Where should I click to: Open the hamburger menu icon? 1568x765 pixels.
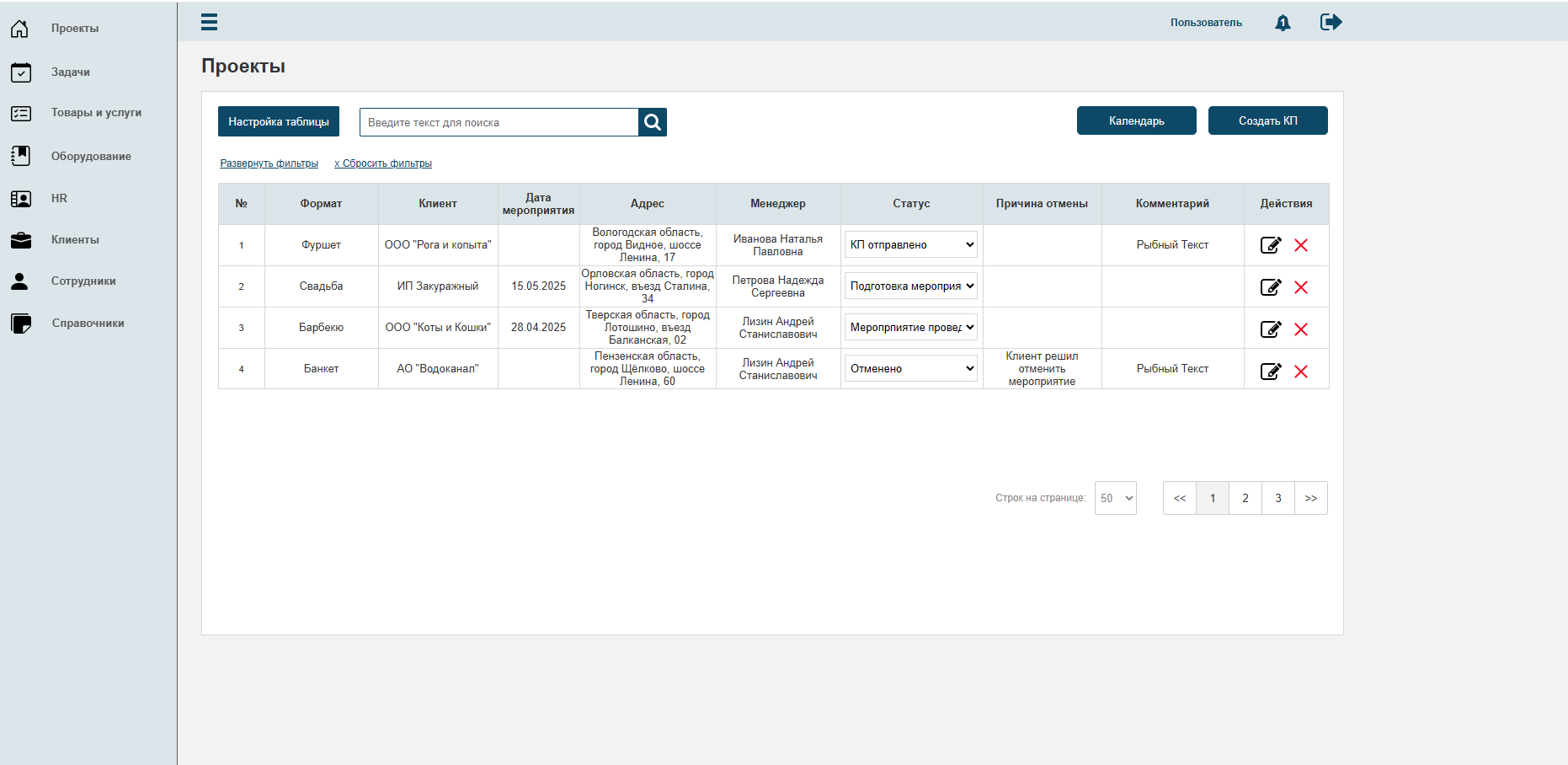[x=209, y=22]
